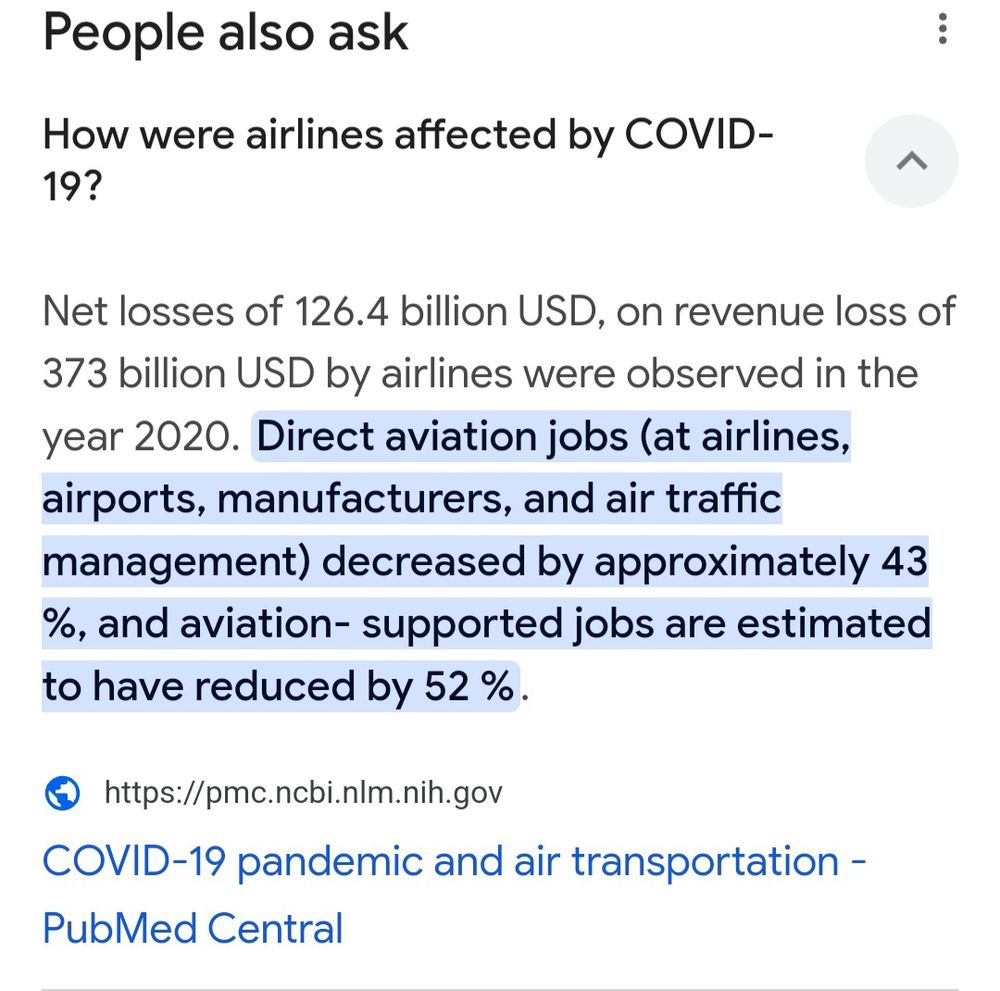Click the gray circle around the chevron
Image resolution: width=1000 pixels, height=991 pixels.
(x=911, y=161)
